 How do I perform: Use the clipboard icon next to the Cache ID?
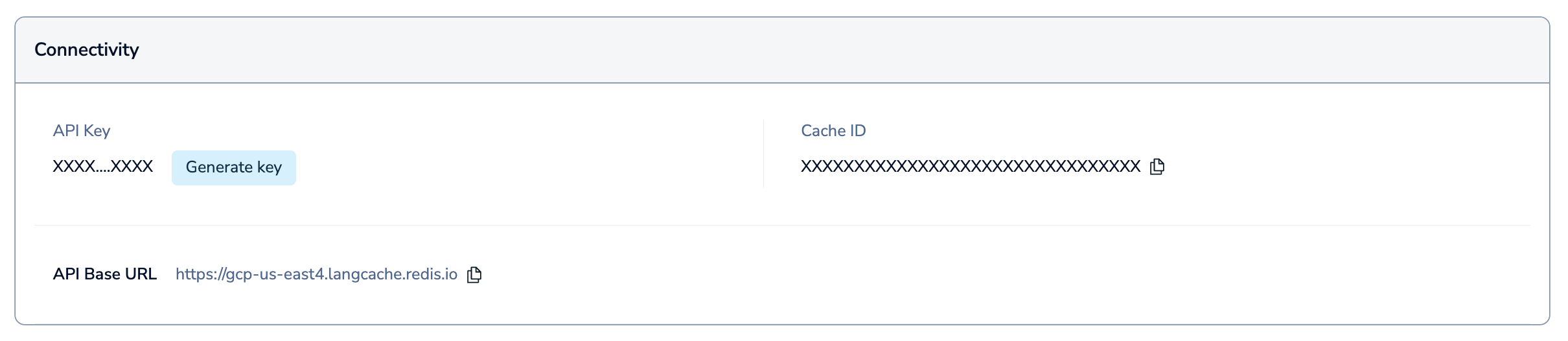click(x=1157, y=167)
